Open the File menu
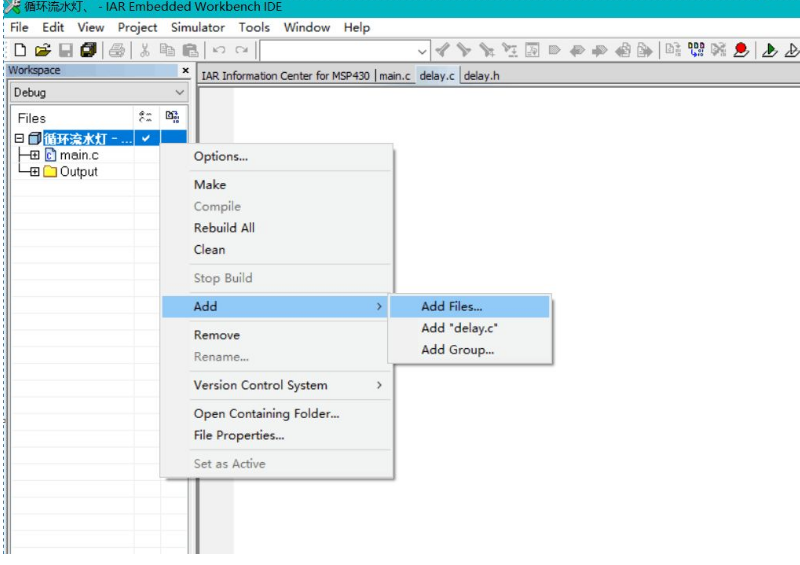The image size is (800, 565). point(19,27)
